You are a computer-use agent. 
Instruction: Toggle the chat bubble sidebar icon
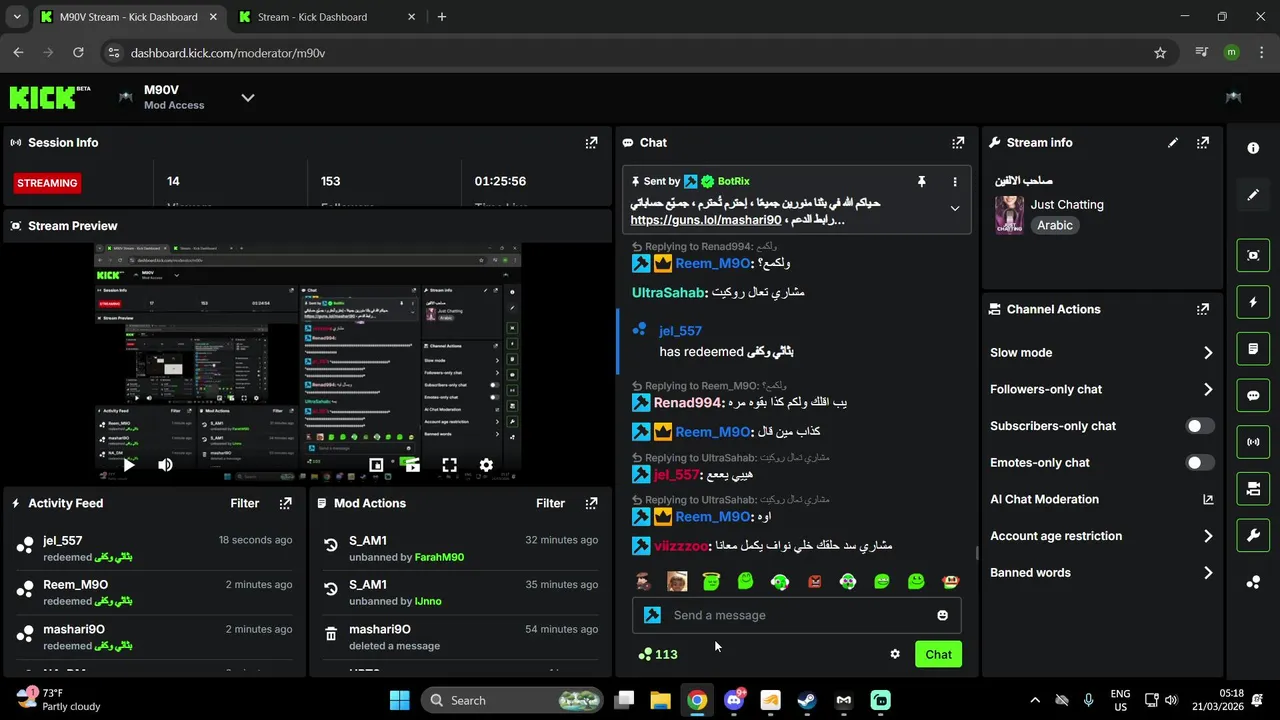[1253, 395]
